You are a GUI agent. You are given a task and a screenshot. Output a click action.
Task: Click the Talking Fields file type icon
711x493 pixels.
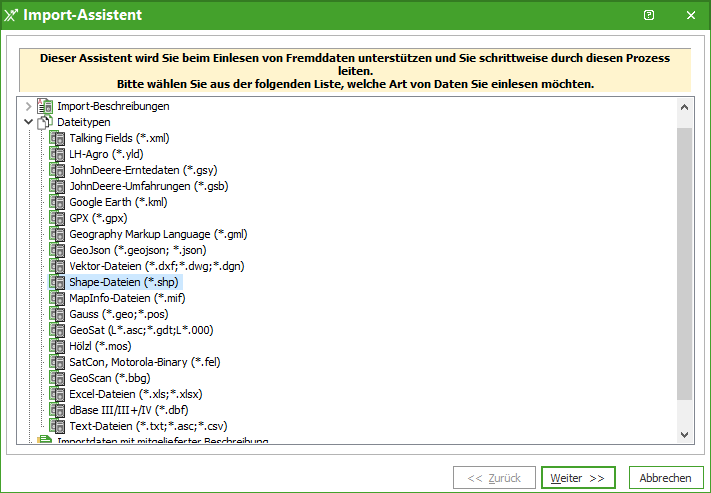pyautogui.click(x=58, y=138)
